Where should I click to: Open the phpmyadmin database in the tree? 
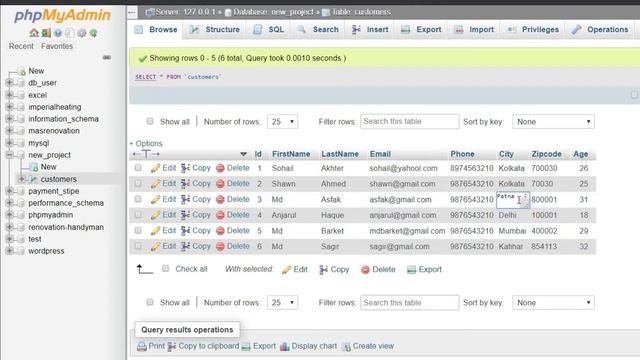click(x=51, y=215)
